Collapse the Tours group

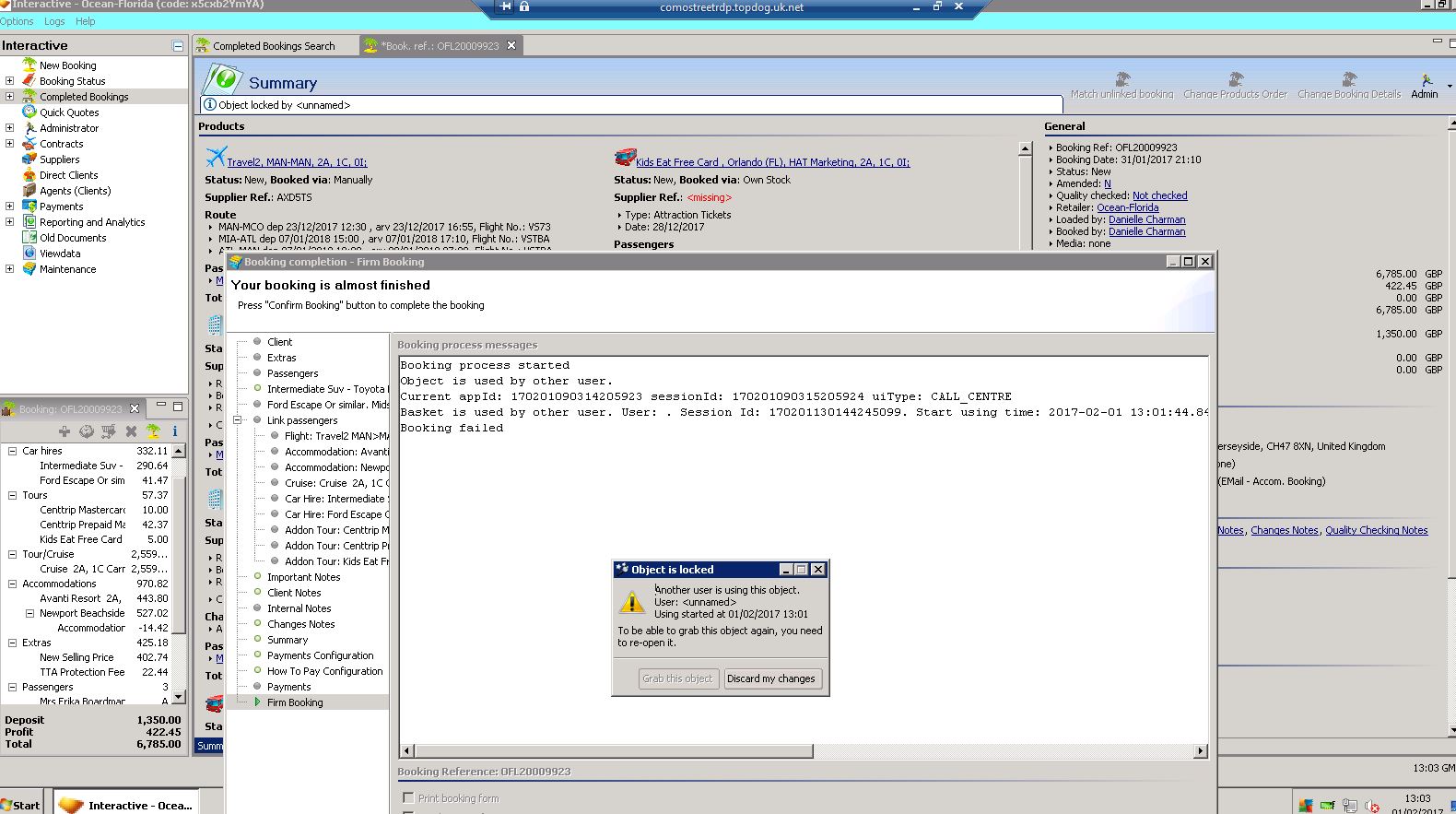point(12,495)
